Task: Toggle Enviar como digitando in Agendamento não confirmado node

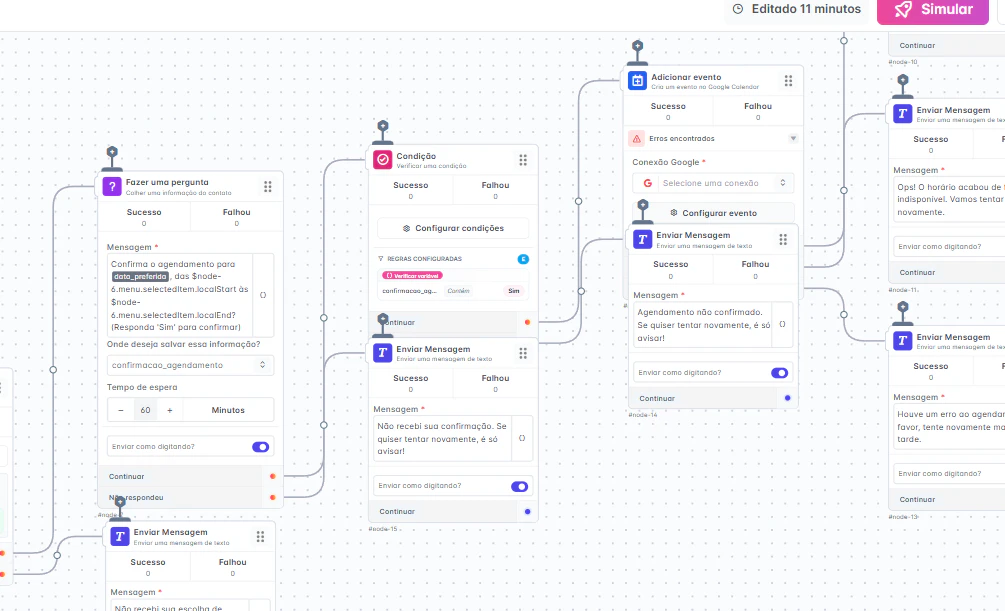Action: pyautogui.click(x=779, y=373)
